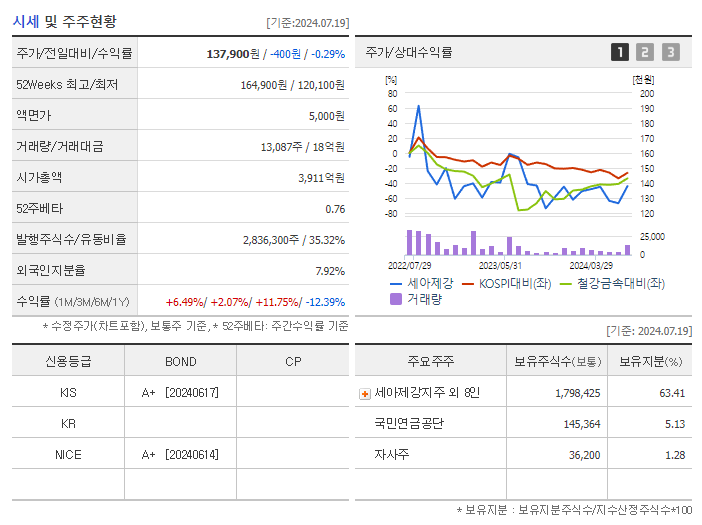The image size is (702, 525).
Task: Select the stock price 137,900원 value
Action: point(233,54)
